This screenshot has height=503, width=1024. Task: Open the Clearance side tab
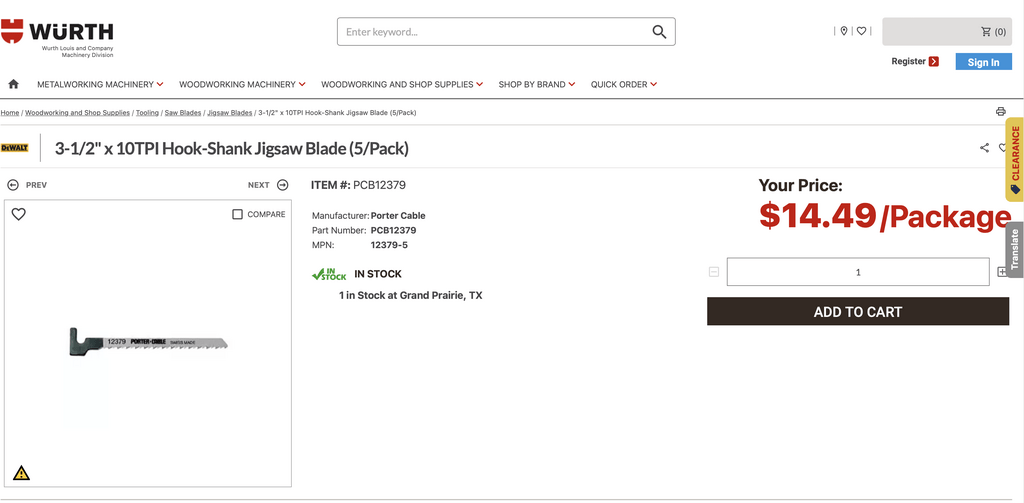click(1014, 159)
